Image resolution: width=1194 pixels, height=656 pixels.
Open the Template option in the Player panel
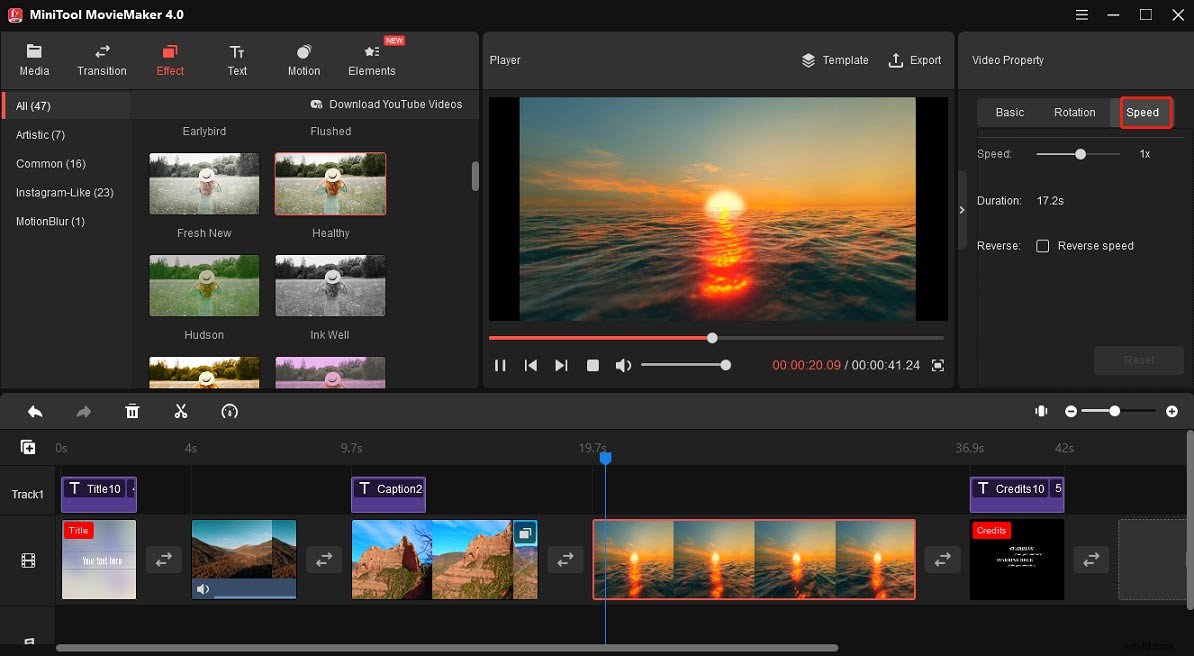[x=835, y=60]
